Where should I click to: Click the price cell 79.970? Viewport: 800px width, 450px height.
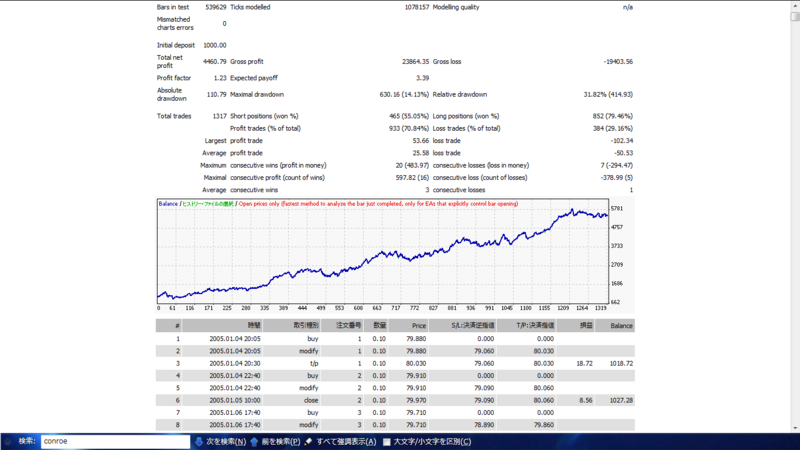(416, 401)
